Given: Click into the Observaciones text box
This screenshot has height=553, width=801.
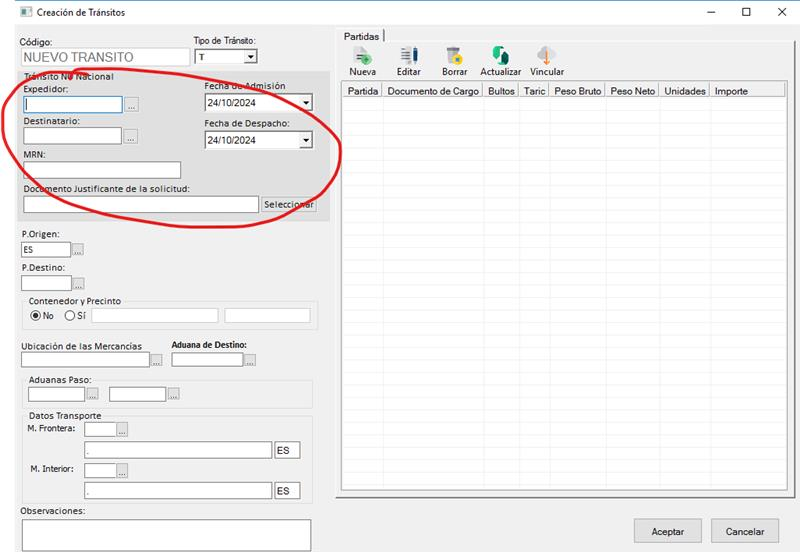Looking at the screenshot, I should (166, 534).
